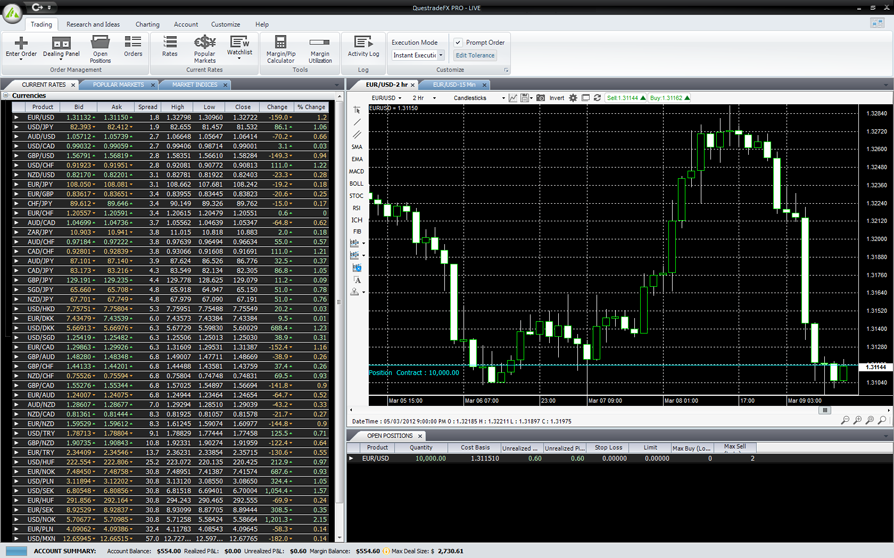Take a chart snapshot with camera icon
894x558 pixels.
pyautogui.click(x=541, y=98)
